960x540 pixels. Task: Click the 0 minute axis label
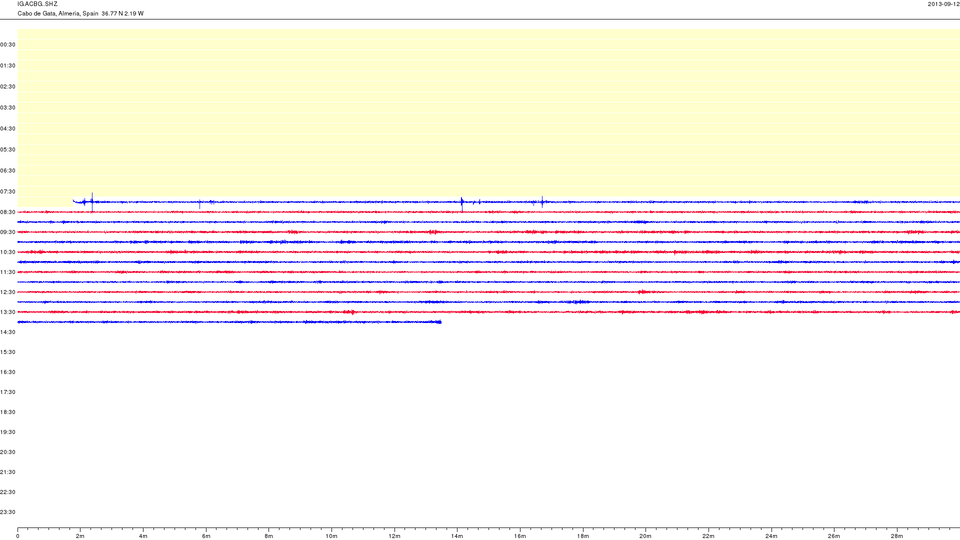point(18,536)
